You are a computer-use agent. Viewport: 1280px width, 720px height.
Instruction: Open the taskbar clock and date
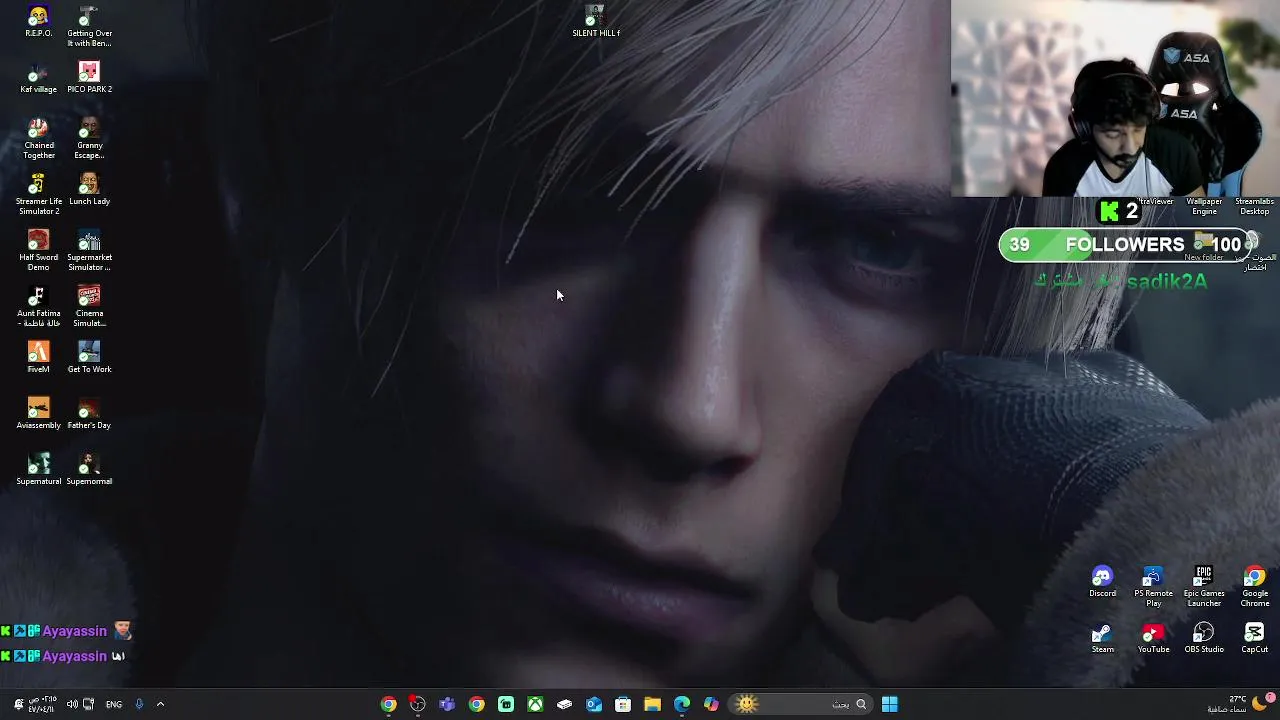(x=43, y=704)
